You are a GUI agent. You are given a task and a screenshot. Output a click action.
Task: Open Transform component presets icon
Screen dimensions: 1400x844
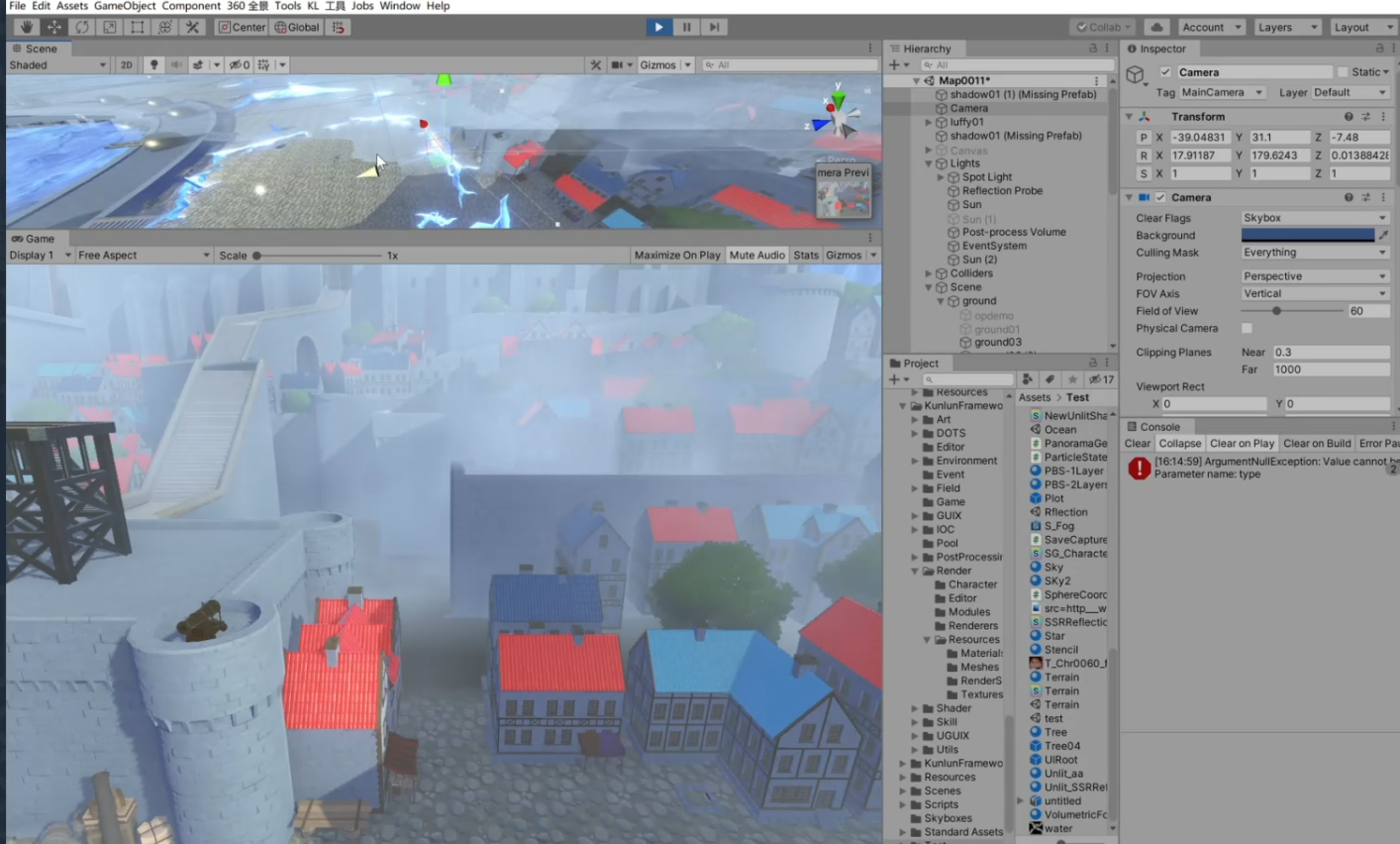click(1366, 116)
